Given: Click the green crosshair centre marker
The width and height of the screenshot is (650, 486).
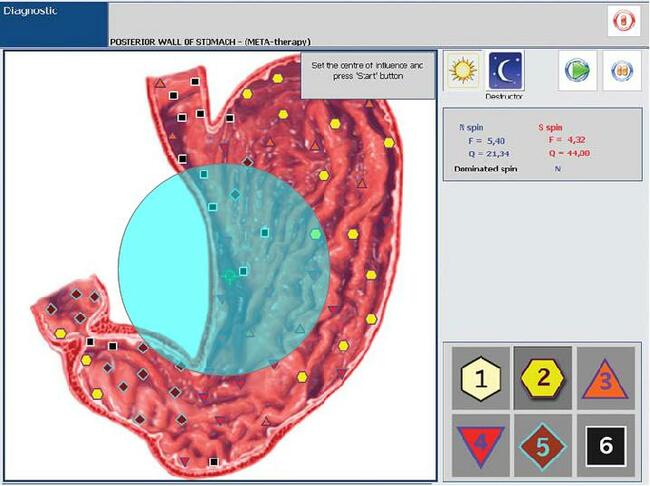Looking at the screenshot, I should pyautogui.click(x=230, y=275).
